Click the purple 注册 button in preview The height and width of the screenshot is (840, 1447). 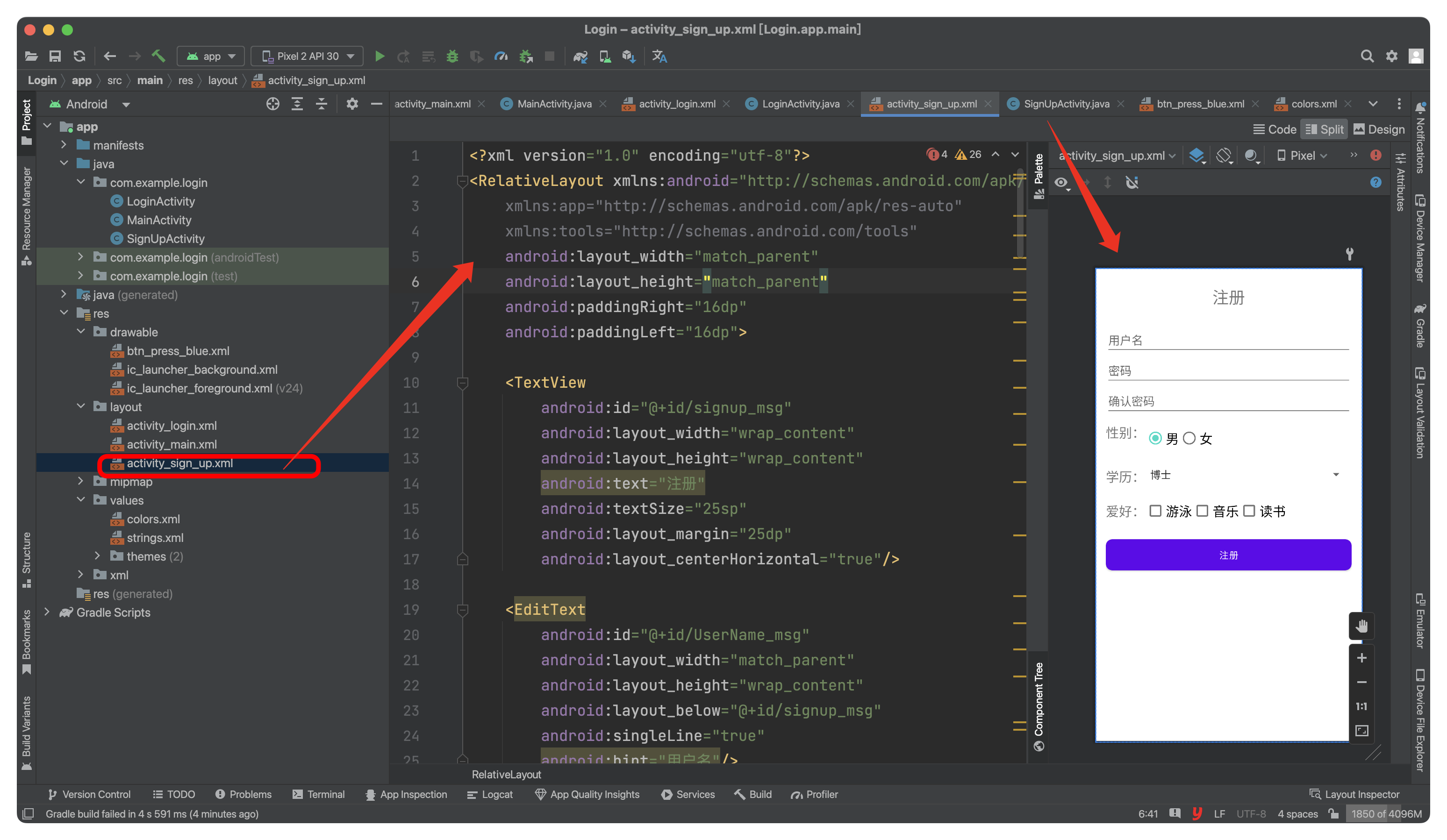point(1228,555)
